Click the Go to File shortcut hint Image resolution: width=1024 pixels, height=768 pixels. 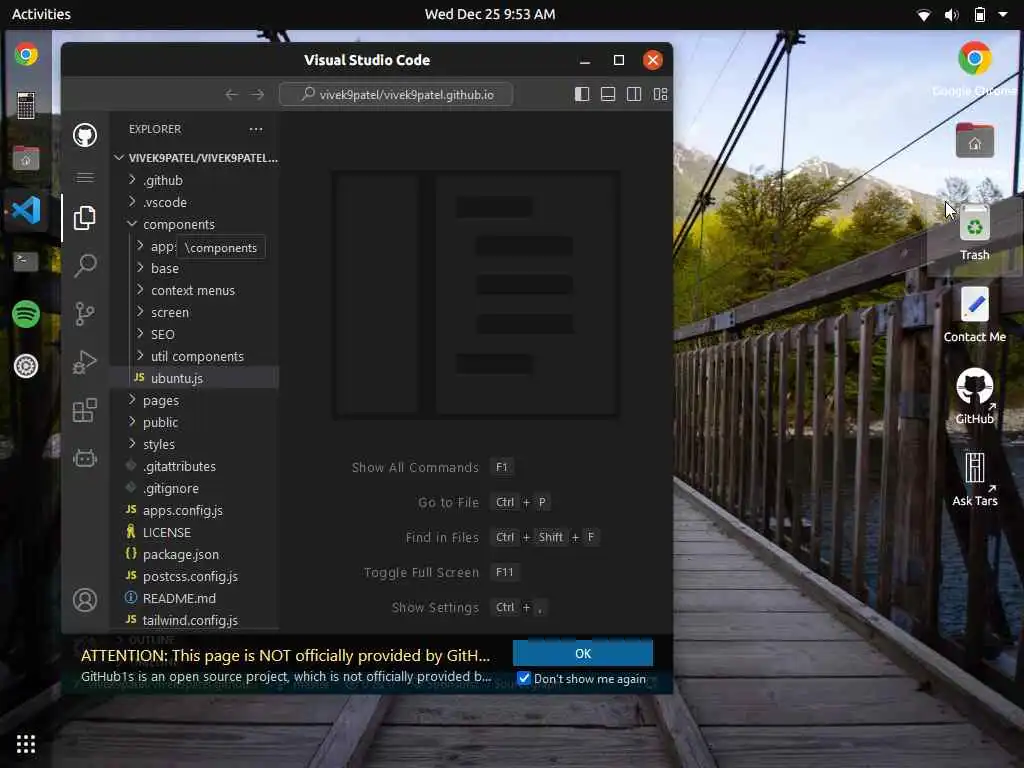click(x=484, y=502)
